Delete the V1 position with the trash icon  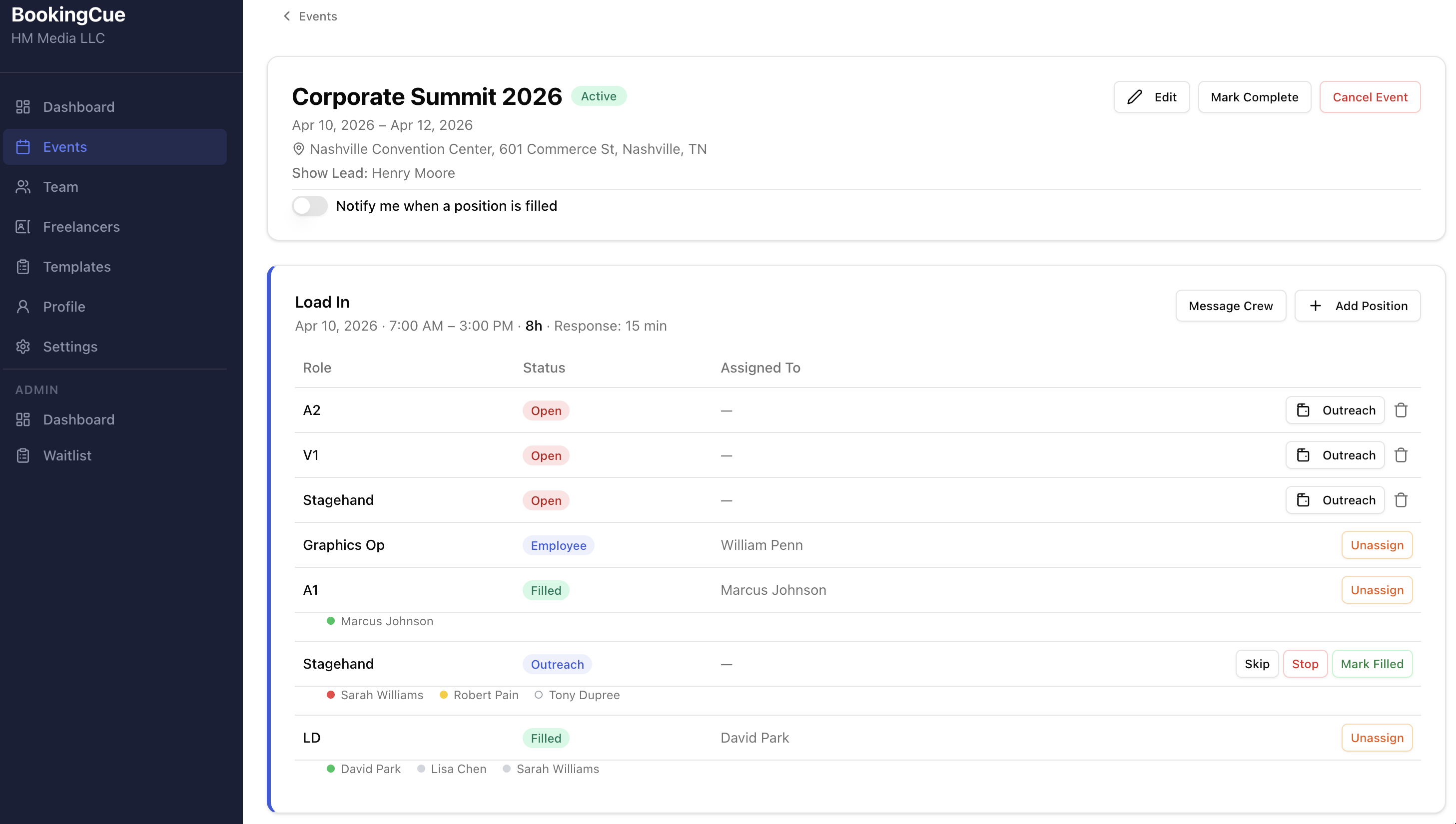point(1402,454)
